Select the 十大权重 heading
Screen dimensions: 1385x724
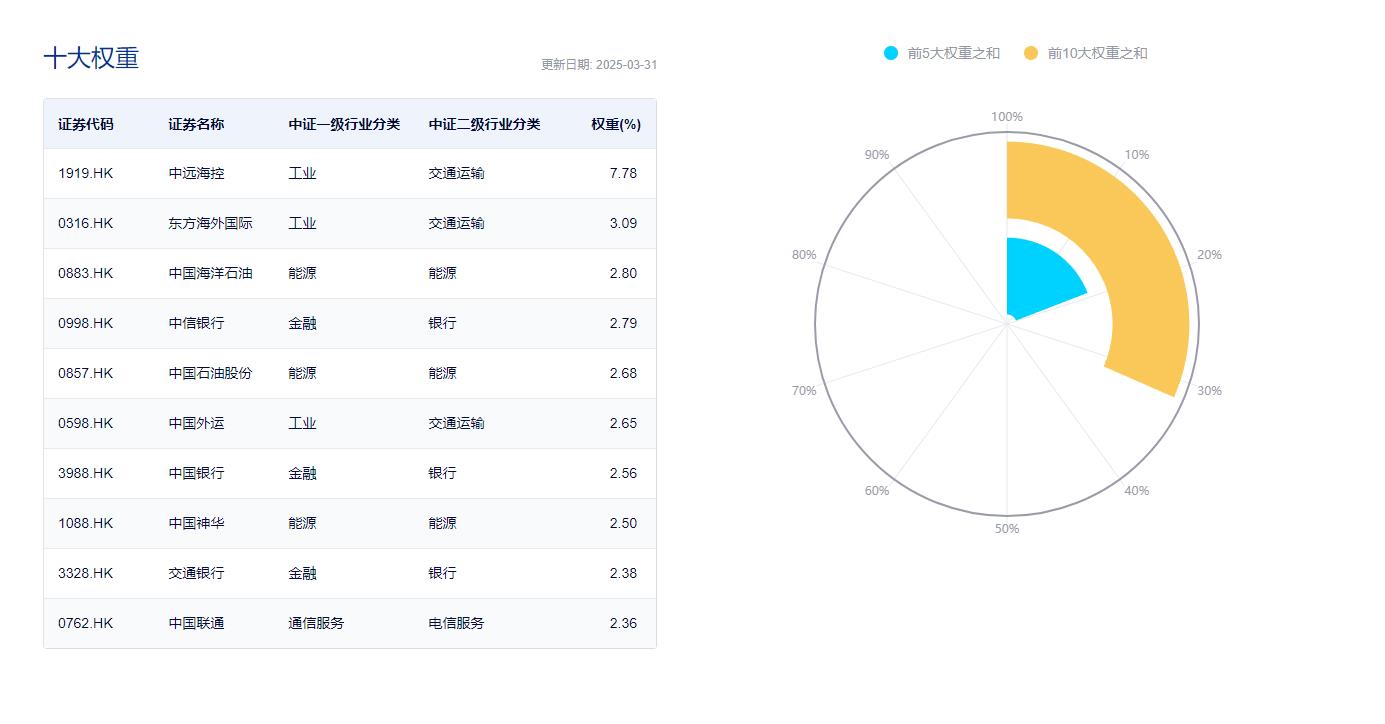tap(91, 58)
